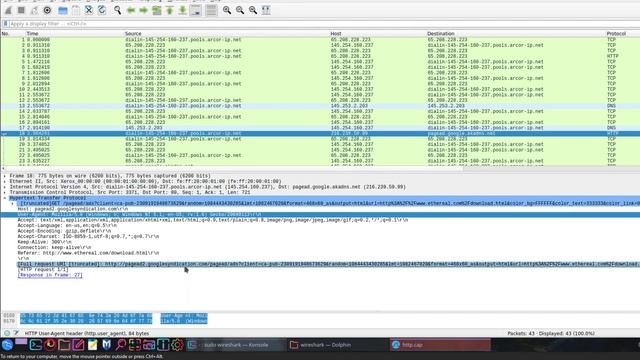Click the expert information status bar icon
640x360 pixels.
tap(7, 333)
